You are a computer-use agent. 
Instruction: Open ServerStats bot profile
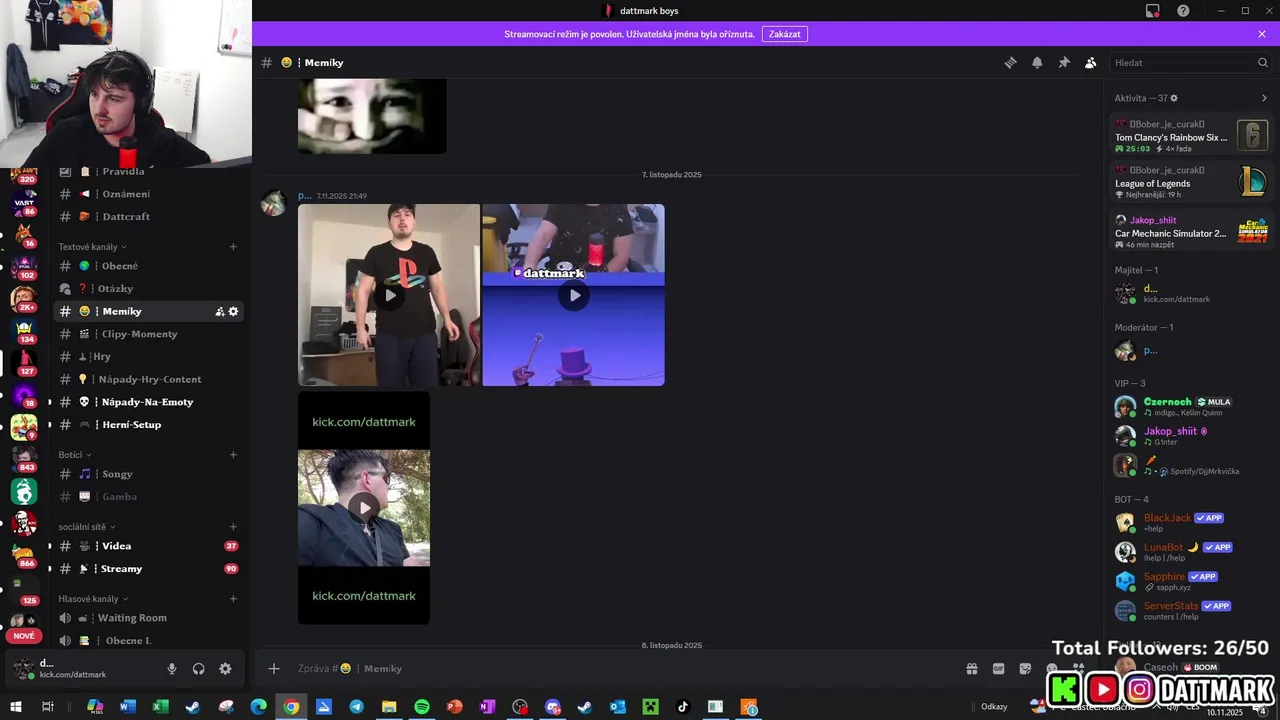[x=1191, y=610]
